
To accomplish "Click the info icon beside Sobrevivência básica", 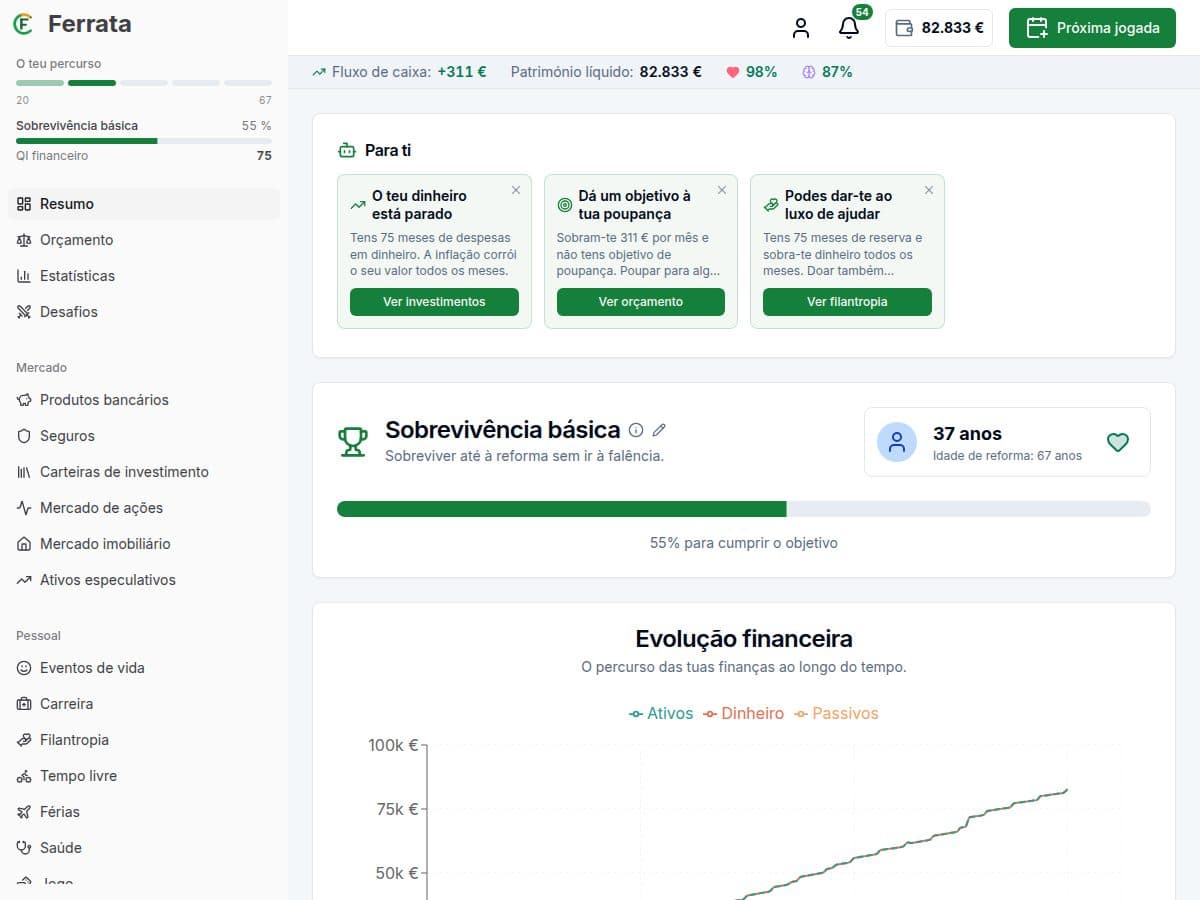I will 636,430.
